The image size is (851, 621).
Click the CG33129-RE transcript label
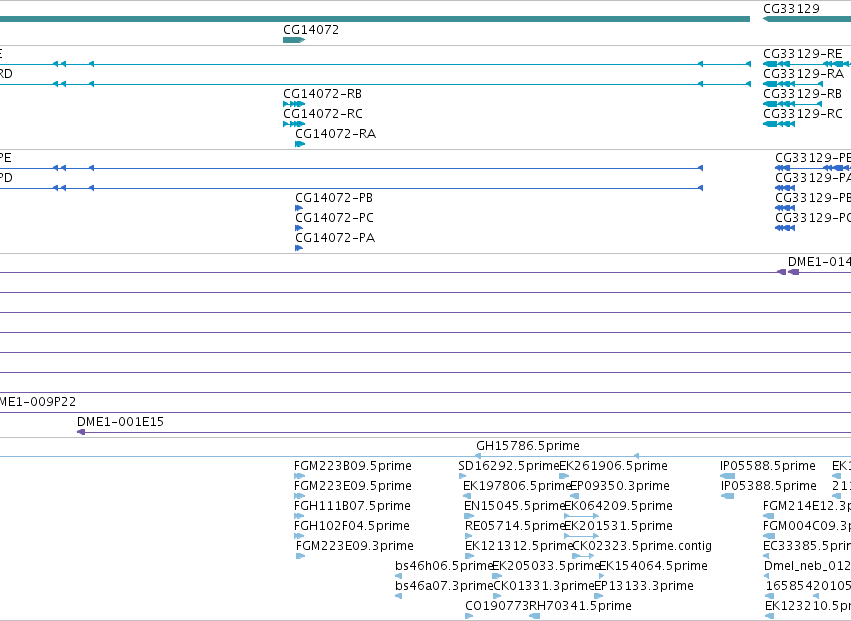pyautogui.click(x=803, y=54)
